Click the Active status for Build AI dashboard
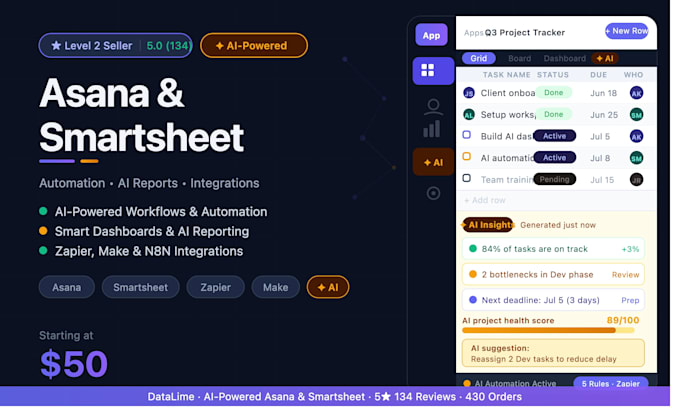 click(x=554, y=136)
